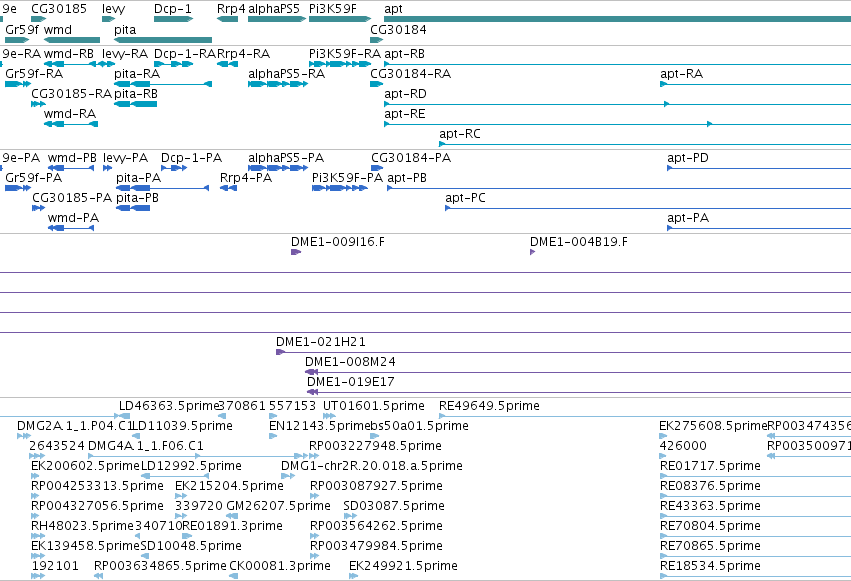
Task: Select transcript CG30184-RA
Action: [410, 74]
